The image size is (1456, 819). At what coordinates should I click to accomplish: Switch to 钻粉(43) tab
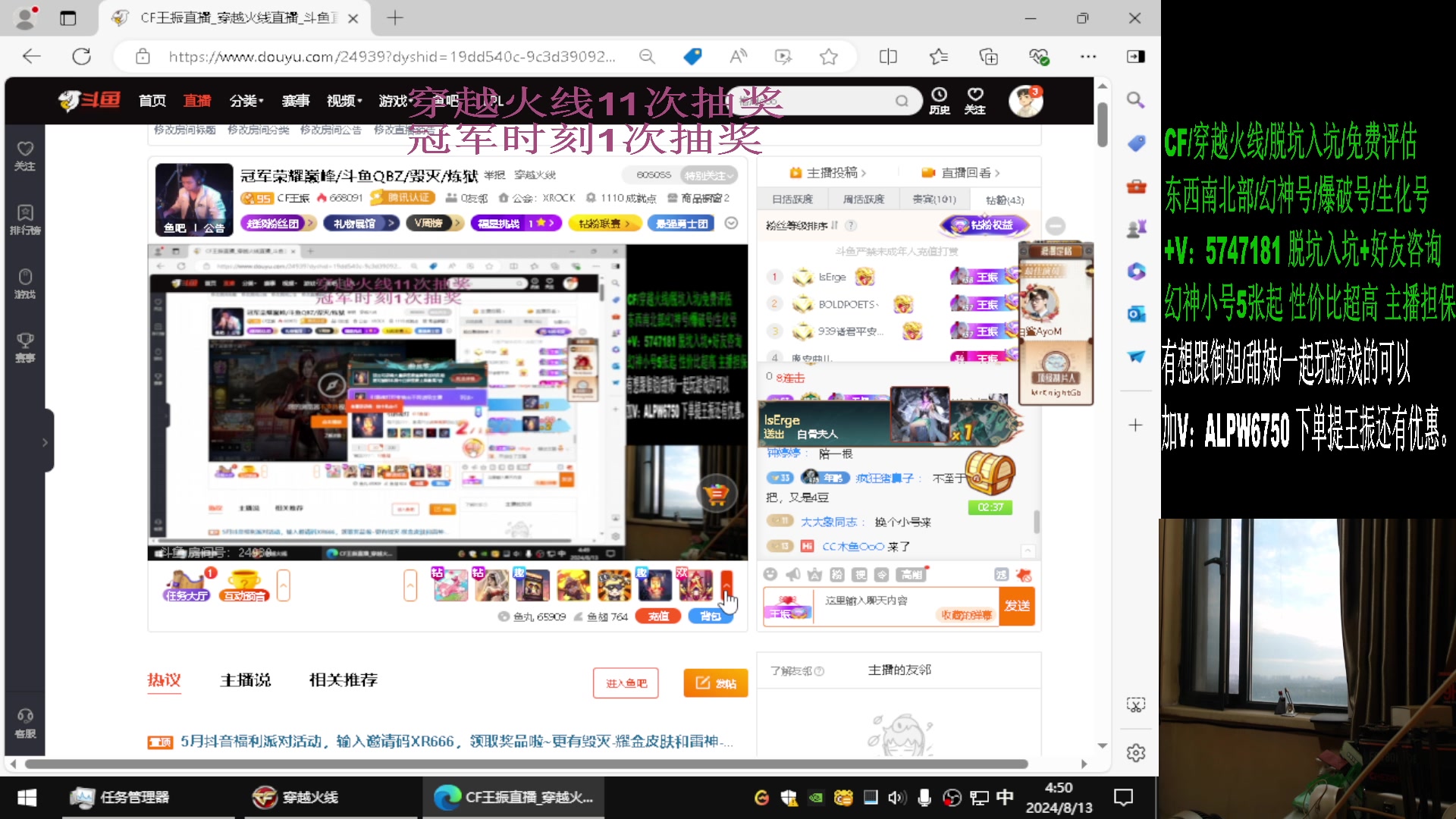1005,199
